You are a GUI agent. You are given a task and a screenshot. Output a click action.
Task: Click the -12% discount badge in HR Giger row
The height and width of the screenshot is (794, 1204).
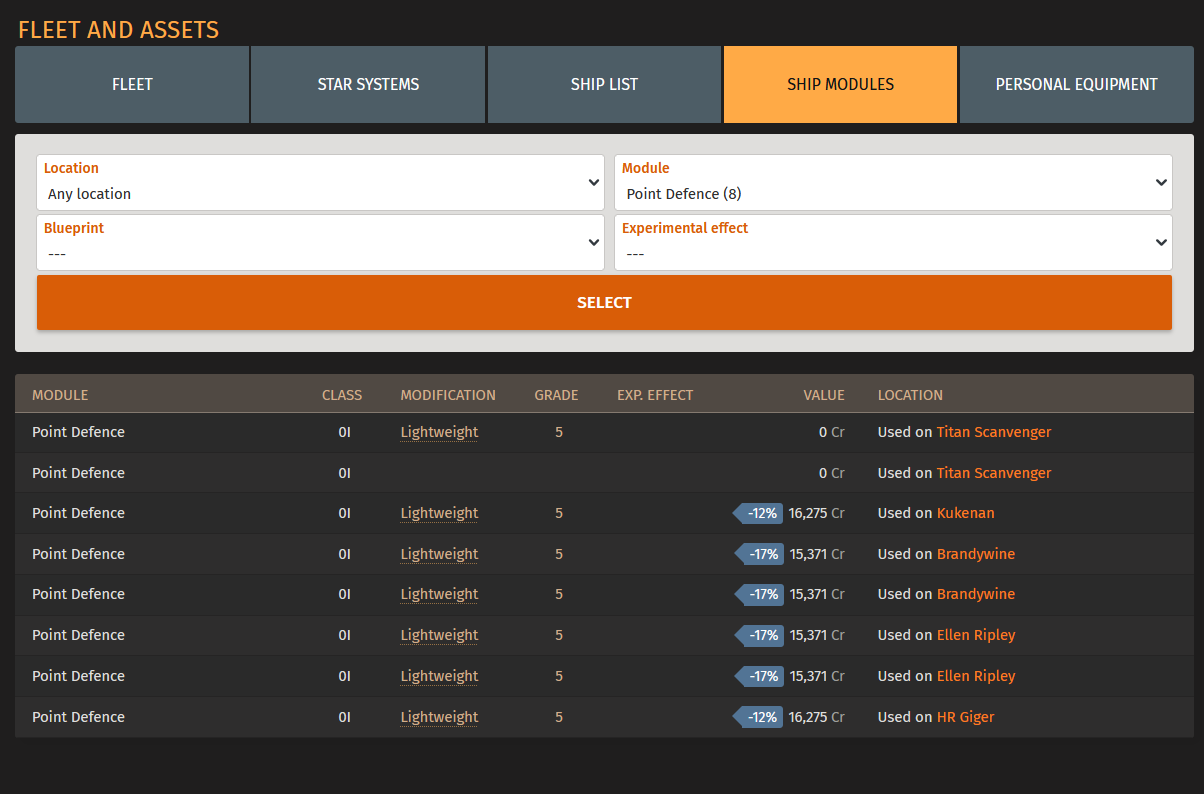[x=758, y=717]
